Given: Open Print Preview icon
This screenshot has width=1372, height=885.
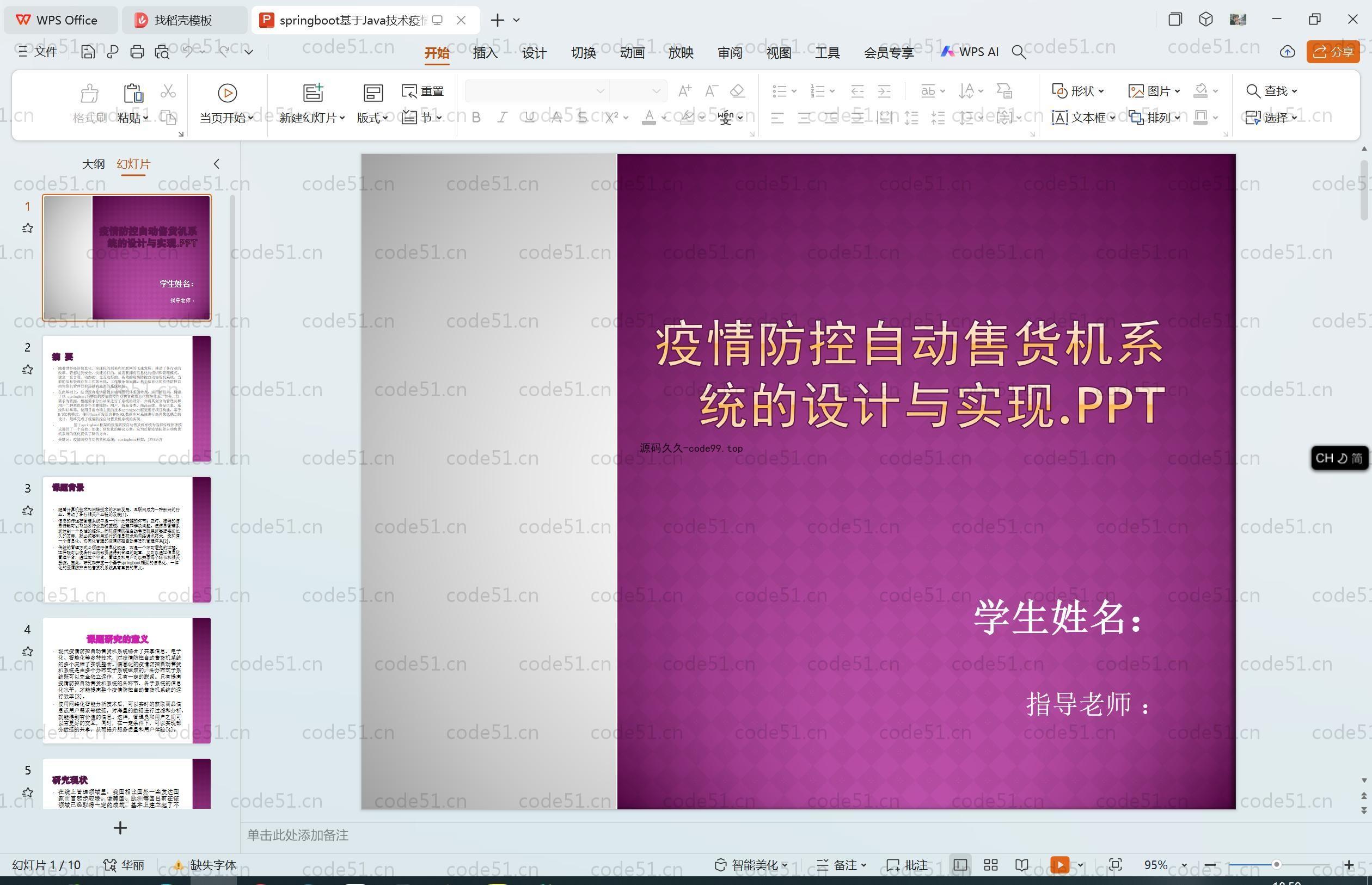Looking at the screenshot, I should tap(162, 52).
